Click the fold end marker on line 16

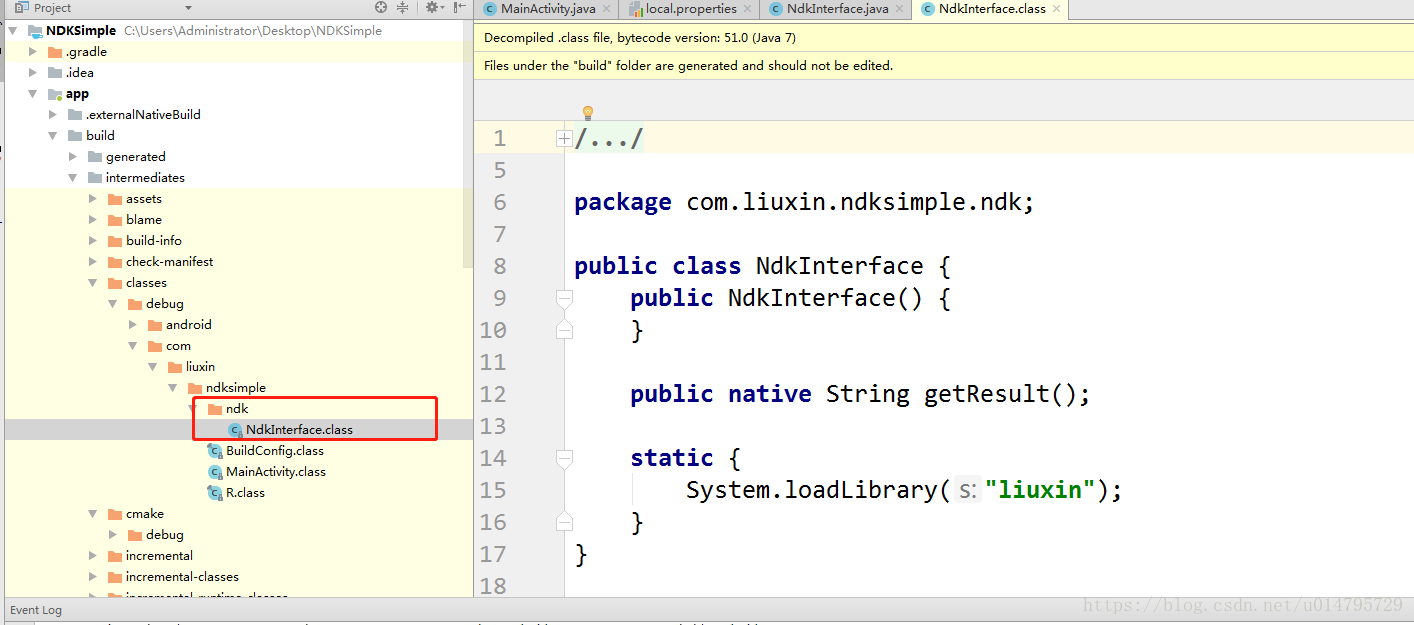click(x=564, y=522)
